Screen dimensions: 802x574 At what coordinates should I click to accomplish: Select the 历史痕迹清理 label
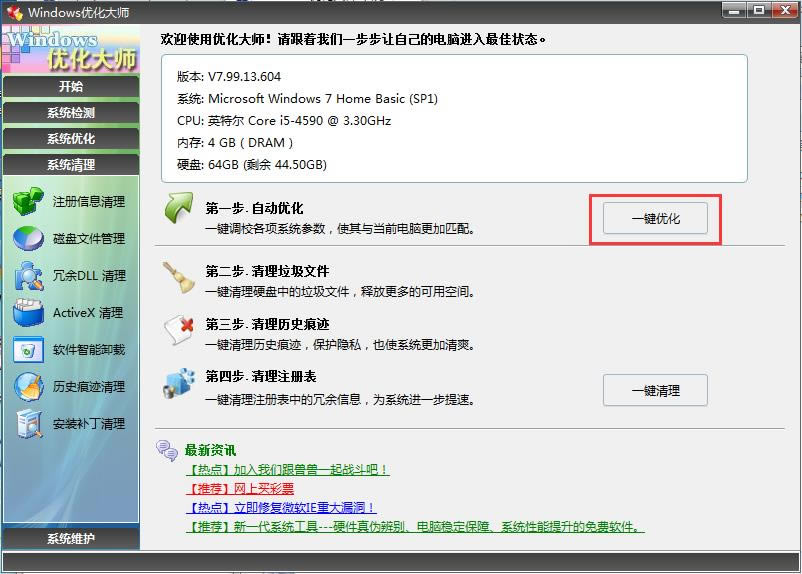pyautogui.click(x=89, y=387)
